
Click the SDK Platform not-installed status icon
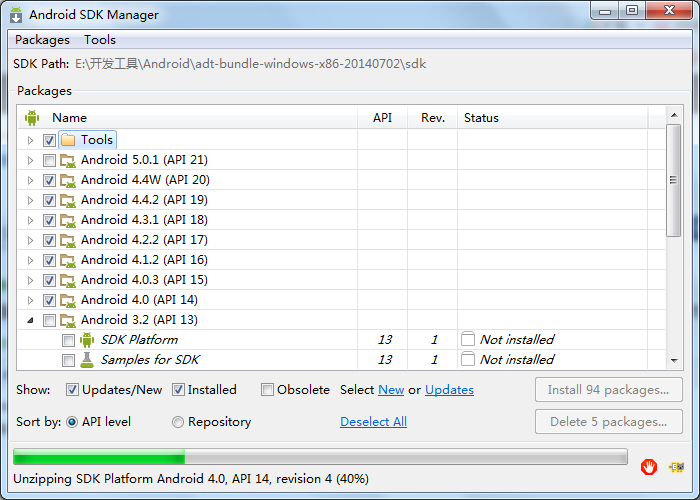coord(468,339)
